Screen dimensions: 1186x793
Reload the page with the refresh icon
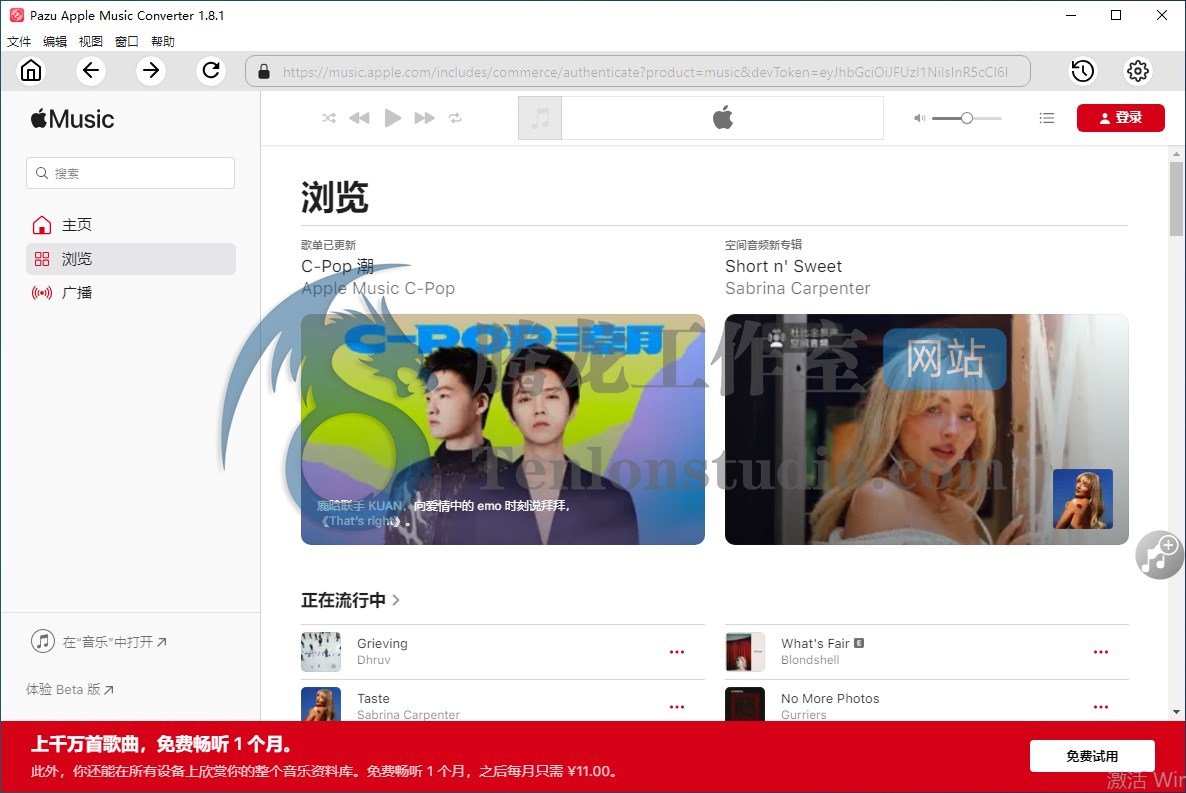[211, 70]
